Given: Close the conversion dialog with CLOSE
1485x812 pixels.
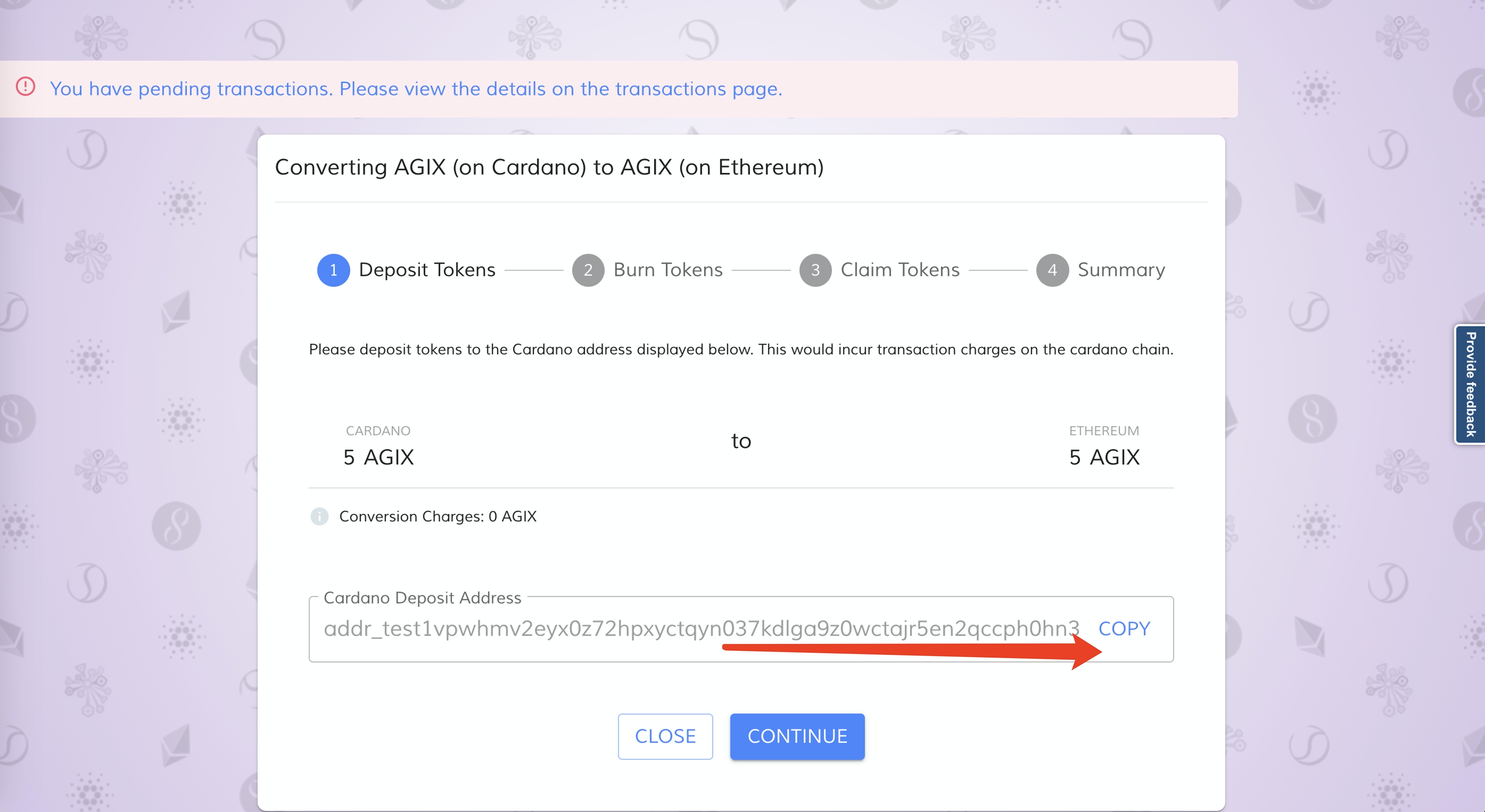Looking at the screenshot, I should (665, 736).
